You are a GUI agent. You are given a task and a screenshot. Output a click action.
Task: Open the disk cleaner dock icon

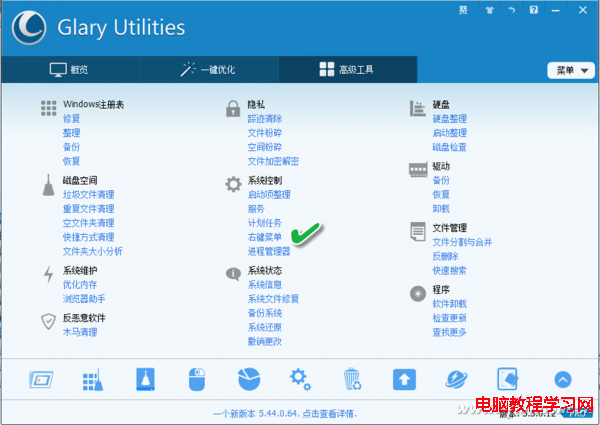pyautogui.click(x=145, y=379)
